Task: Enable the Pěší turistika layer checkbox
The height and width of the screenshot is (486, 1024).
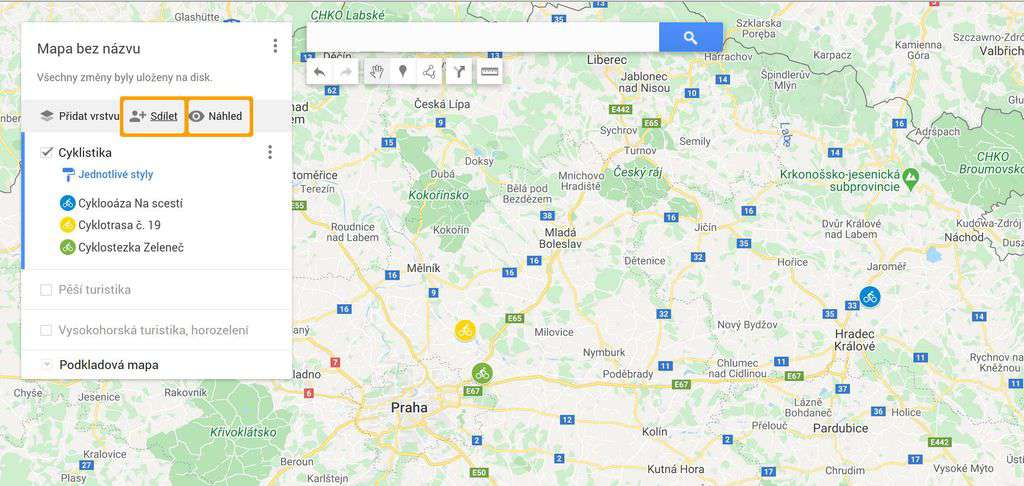Action: (46, 290)
